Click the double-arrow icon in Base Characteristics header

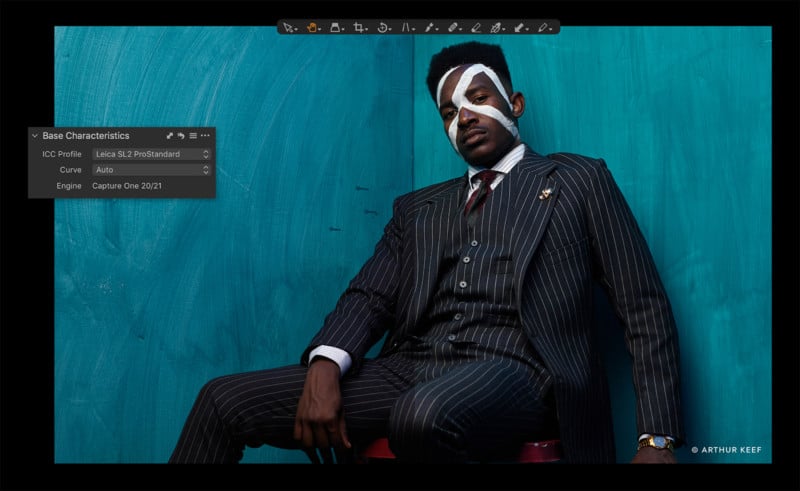tap(170, 136)
